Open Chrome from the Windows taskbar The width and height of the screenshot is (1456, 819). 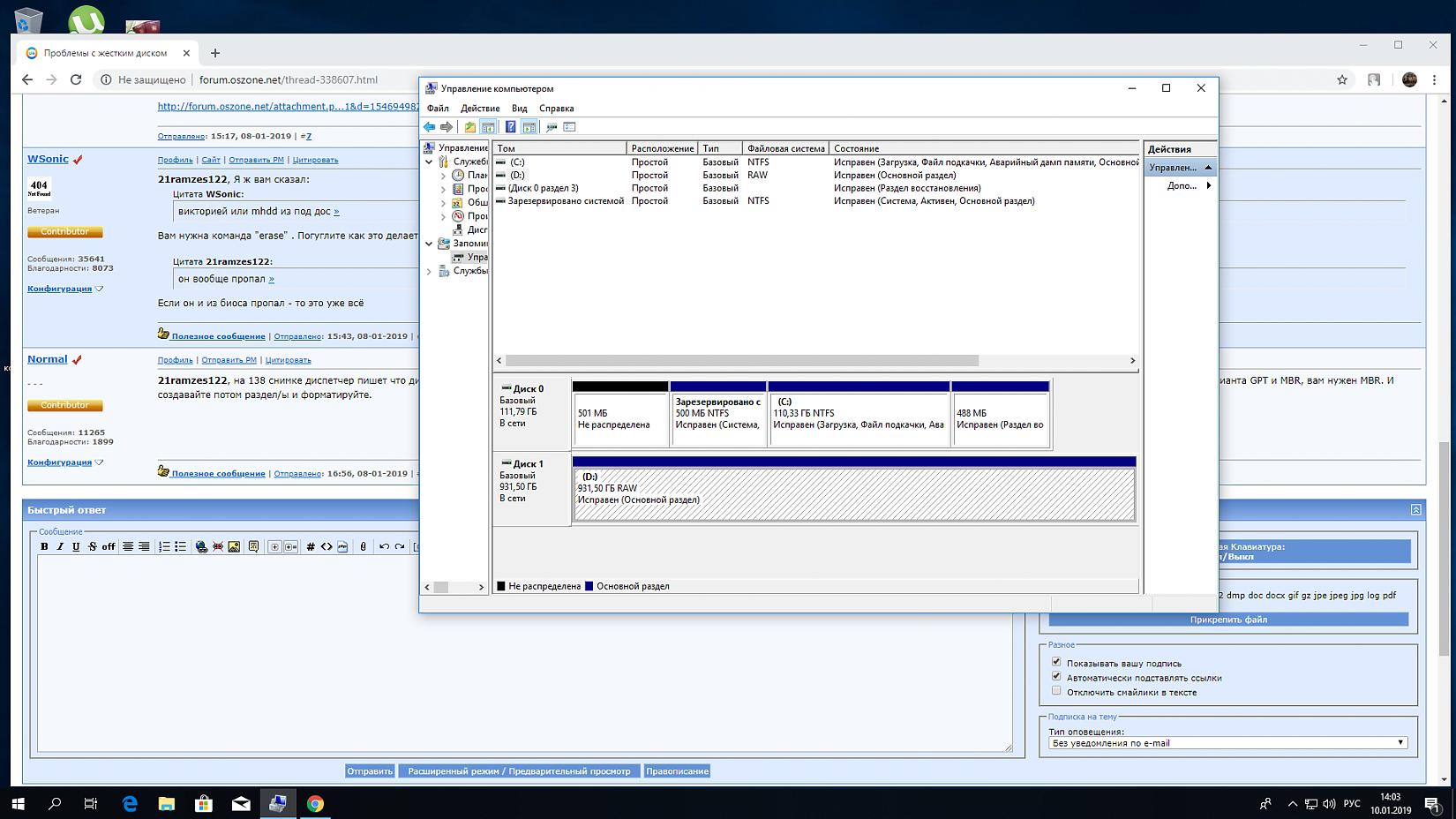pyautogui.click(x=315, y=803)
